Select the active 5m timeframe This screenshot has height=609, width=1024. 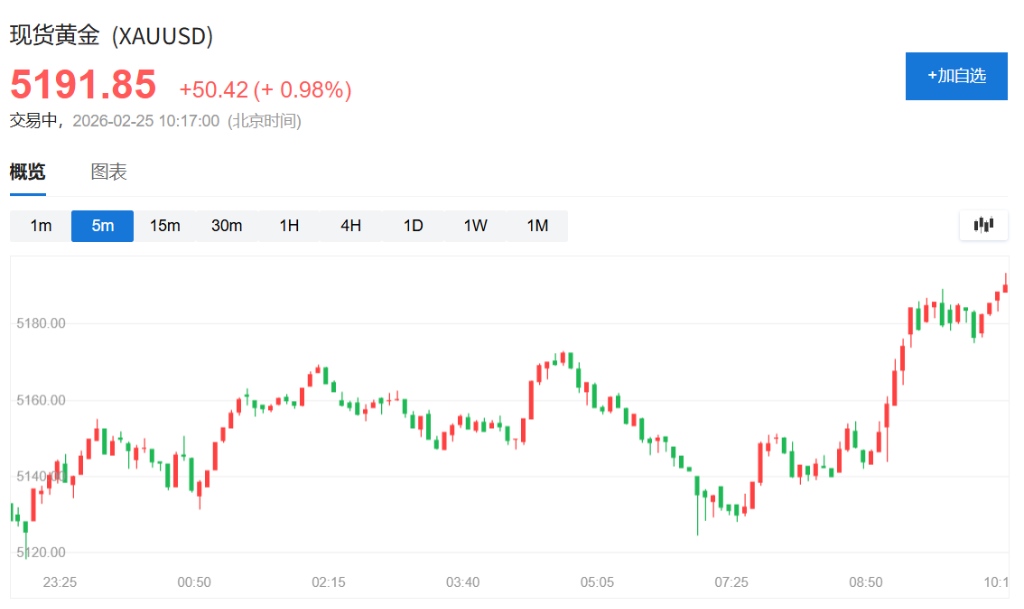102,226
